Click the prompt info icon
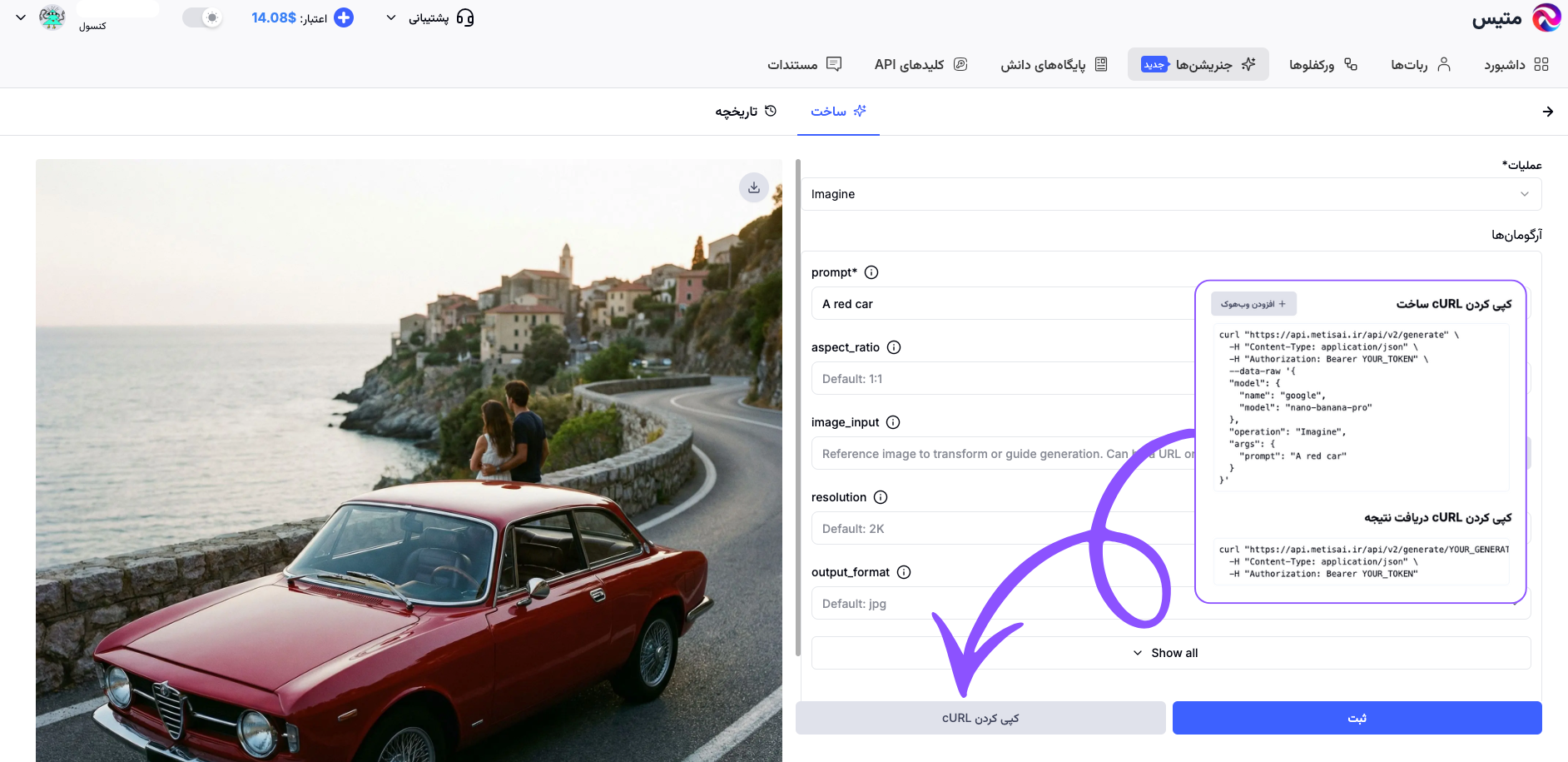This screenshot has width=1568, height=762. pos(871,272)
